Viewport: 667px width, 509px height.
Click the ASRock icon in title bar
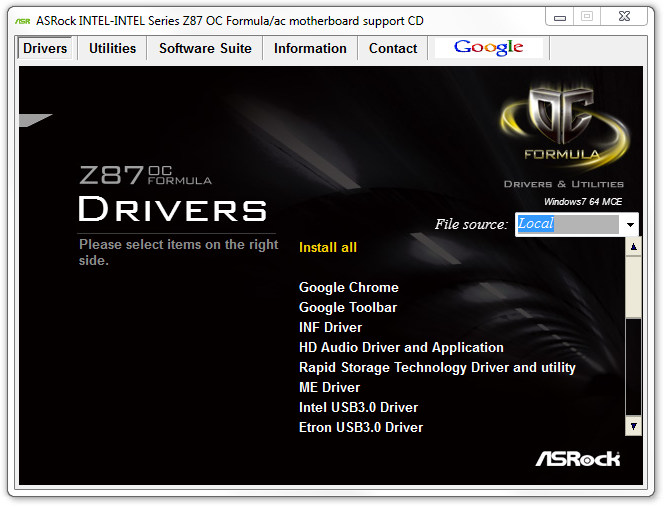(23, 21)
